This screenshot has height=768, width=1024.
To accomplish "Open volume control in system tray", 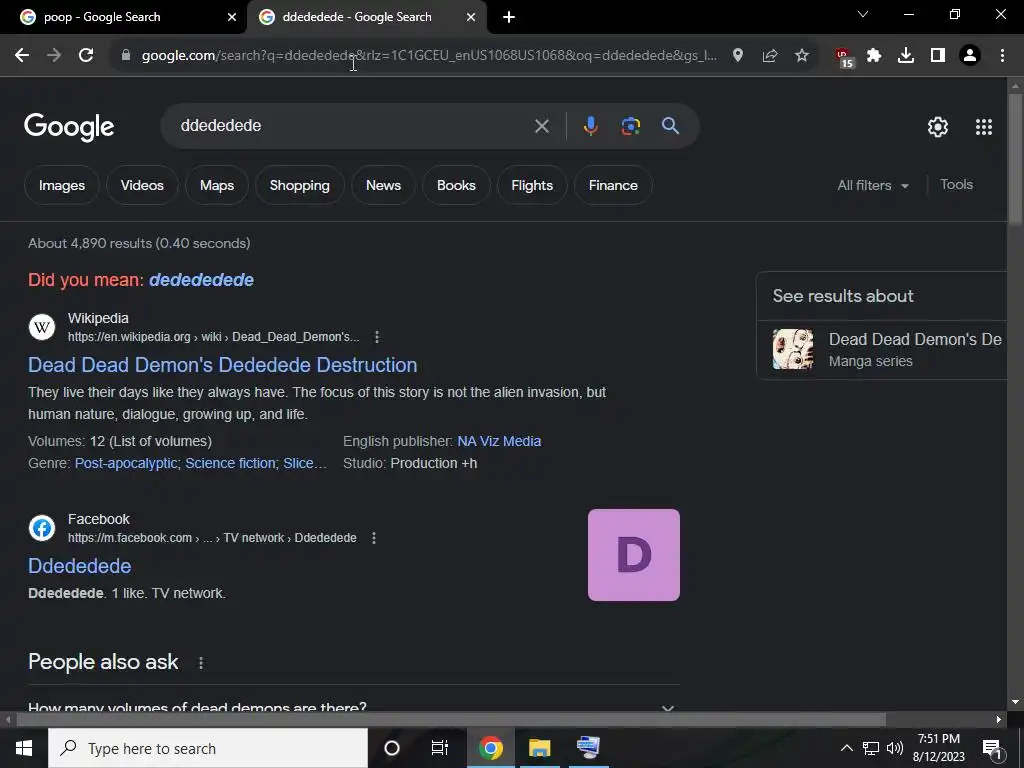I will click(x=895, y=748).
